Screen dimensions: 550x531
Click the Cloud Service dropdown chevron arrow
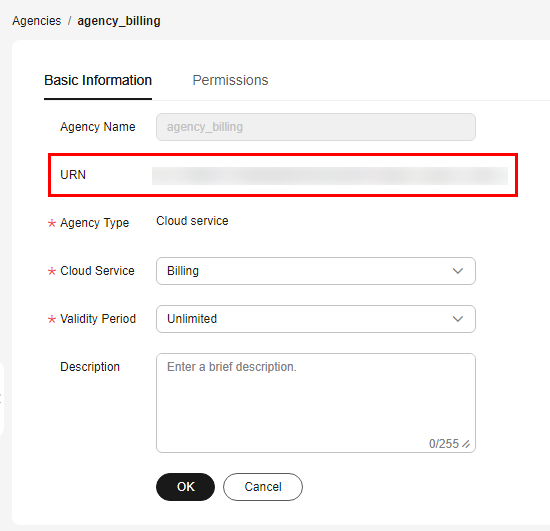(x=458, y=271)
